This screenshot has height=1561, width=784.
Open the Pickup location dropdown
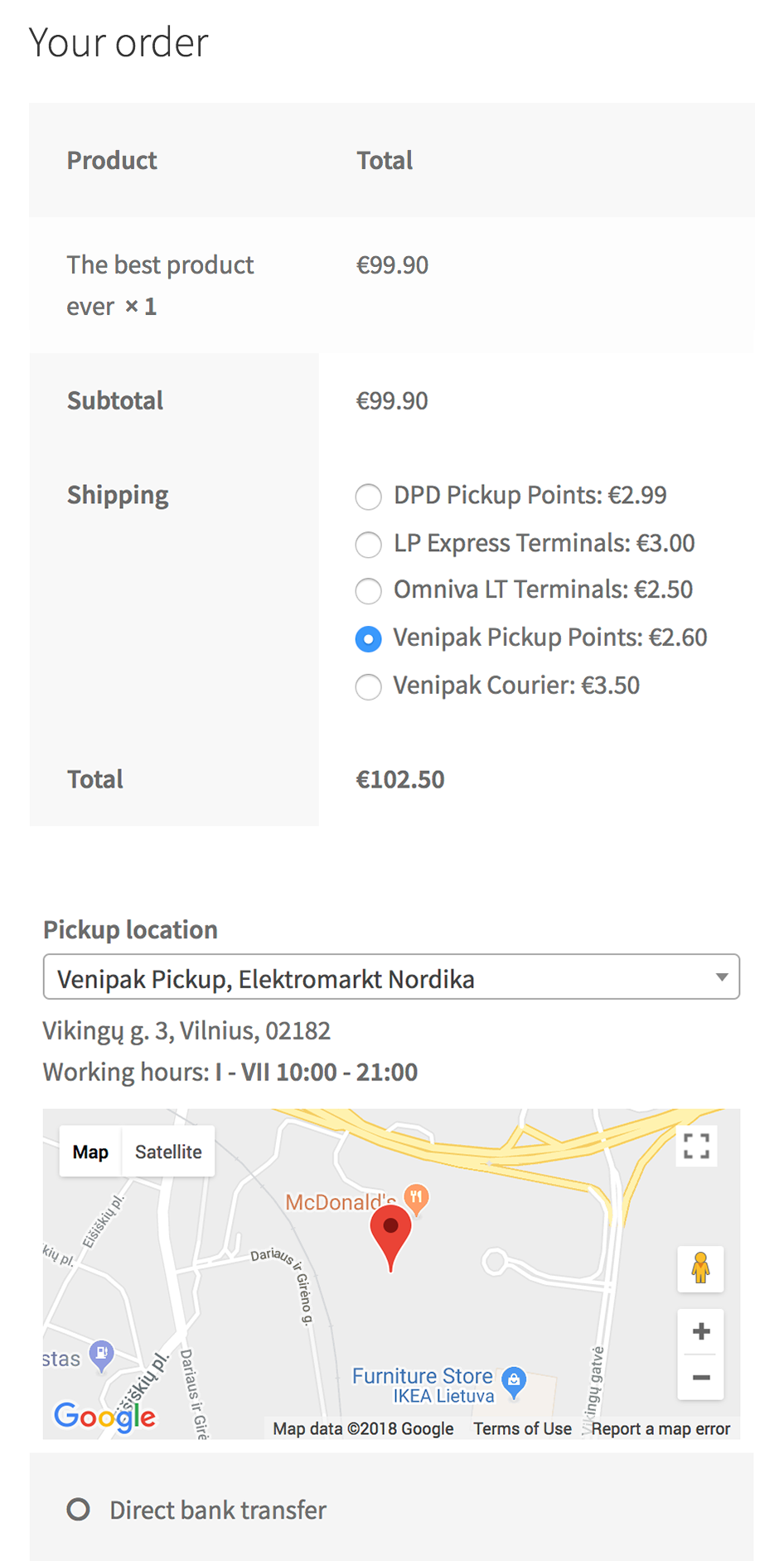coord(391,977)
